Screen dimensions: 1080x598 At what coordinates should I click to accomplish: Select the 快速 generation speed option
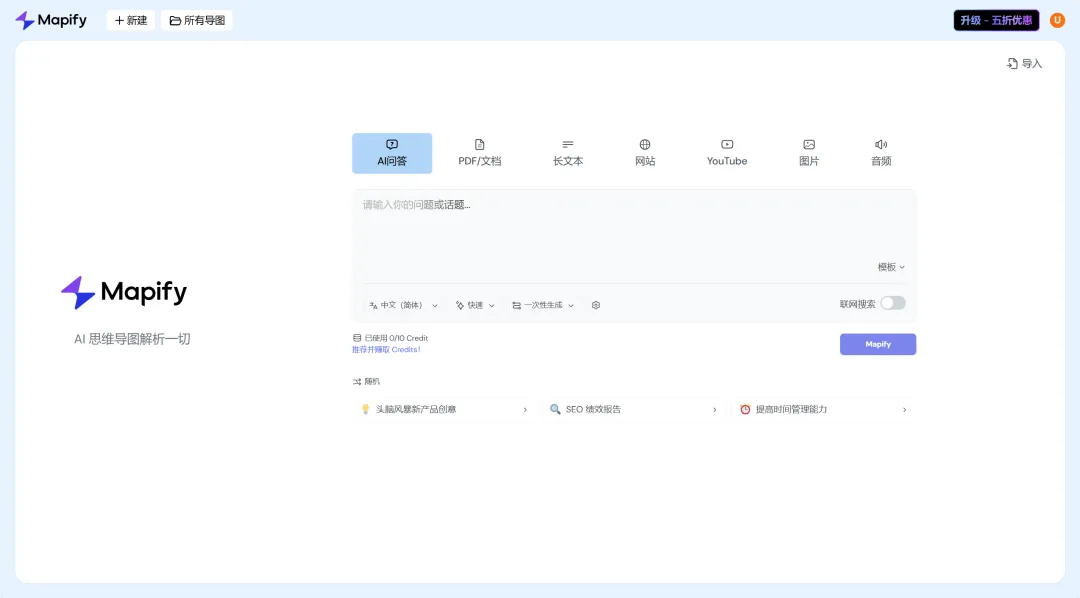point(473,304)
